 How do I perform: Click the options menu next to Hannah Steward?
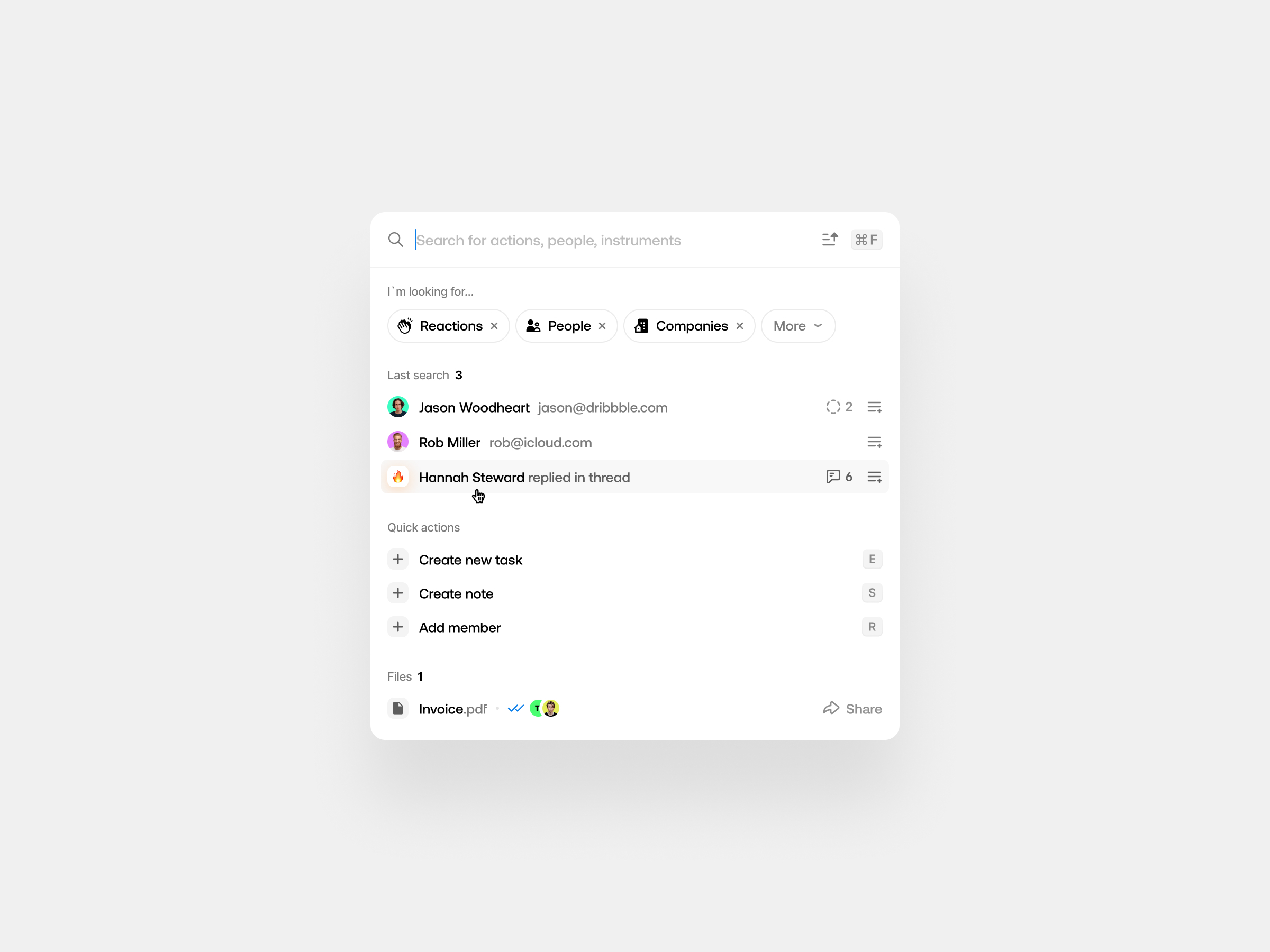tap(874, 477)
